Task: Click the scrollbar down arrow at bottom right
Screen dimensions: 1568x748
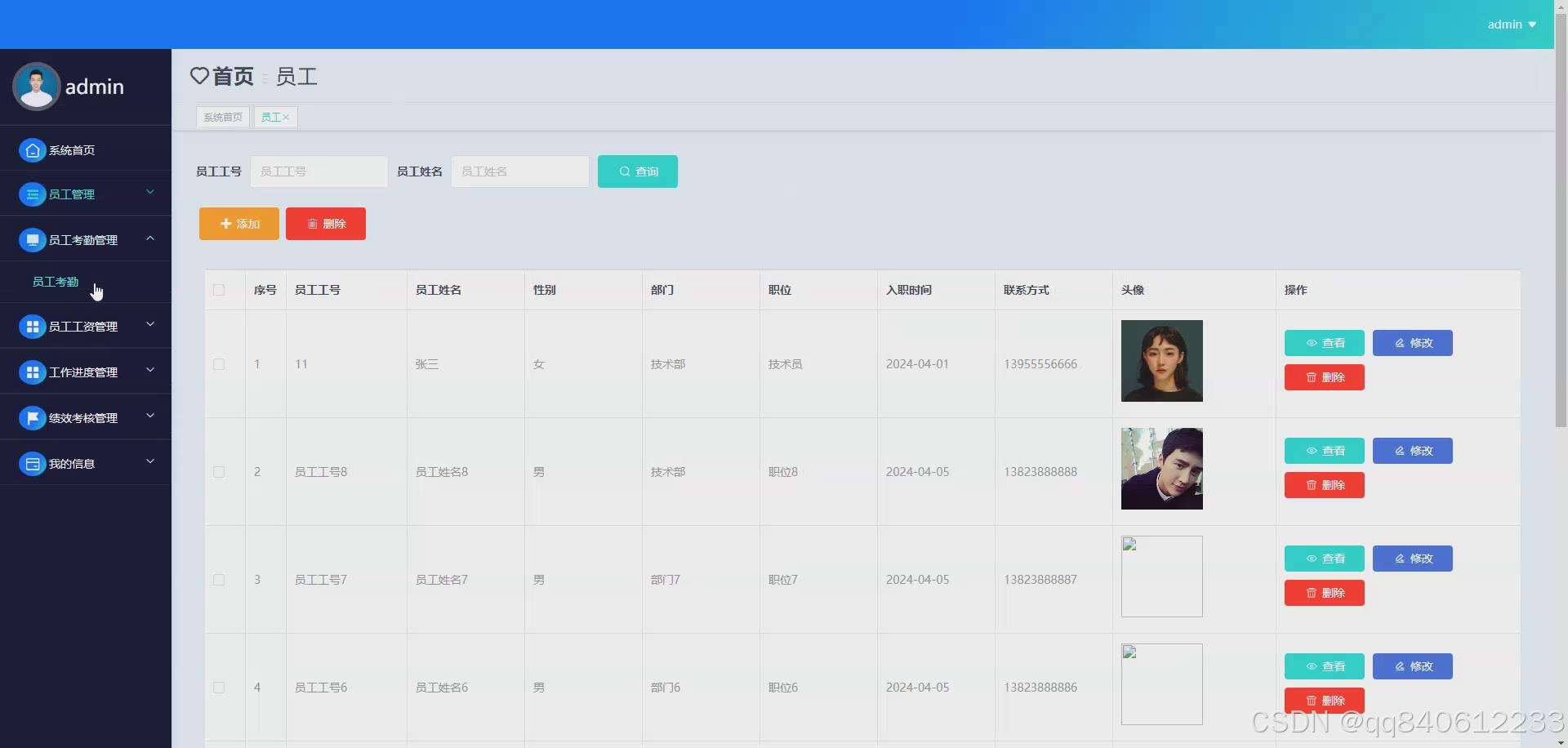Action: coord(1561,741)
